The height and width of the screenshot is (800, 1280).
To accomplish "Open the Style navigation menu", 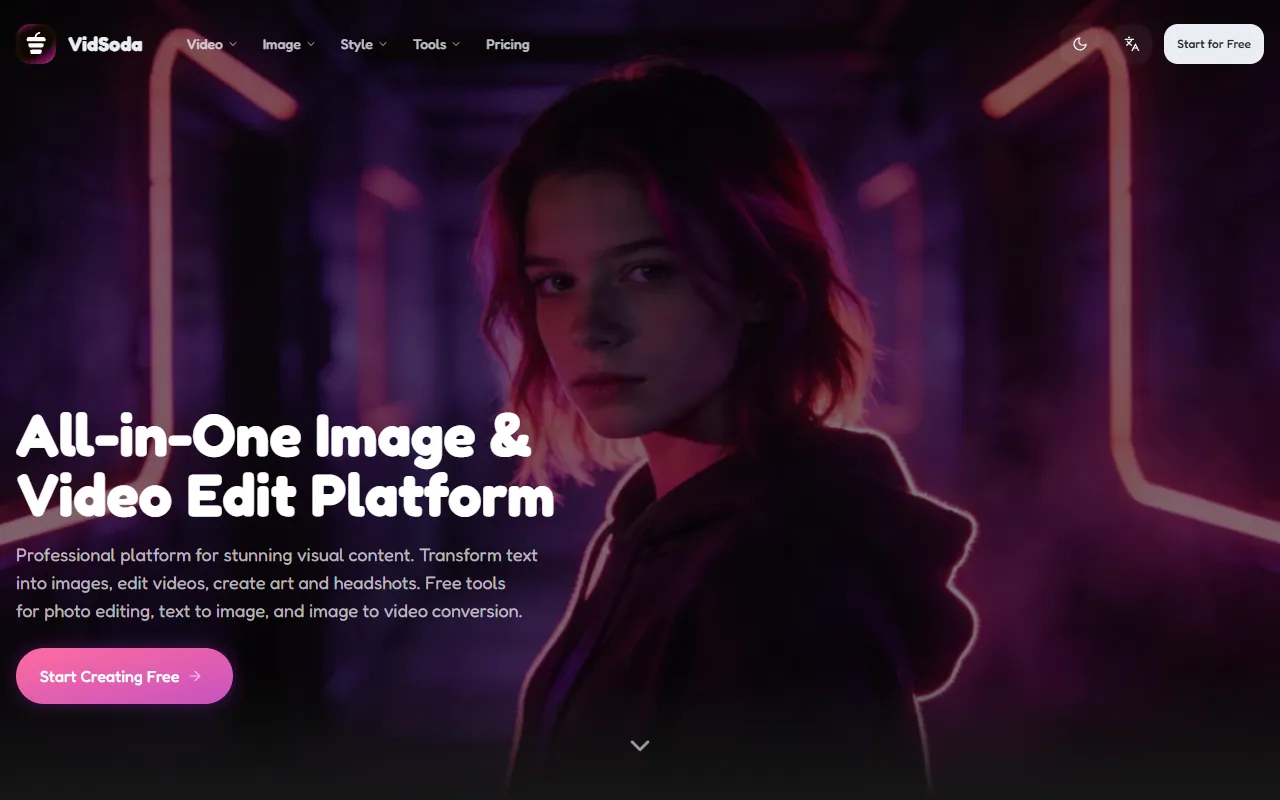I will click(356, 44).
